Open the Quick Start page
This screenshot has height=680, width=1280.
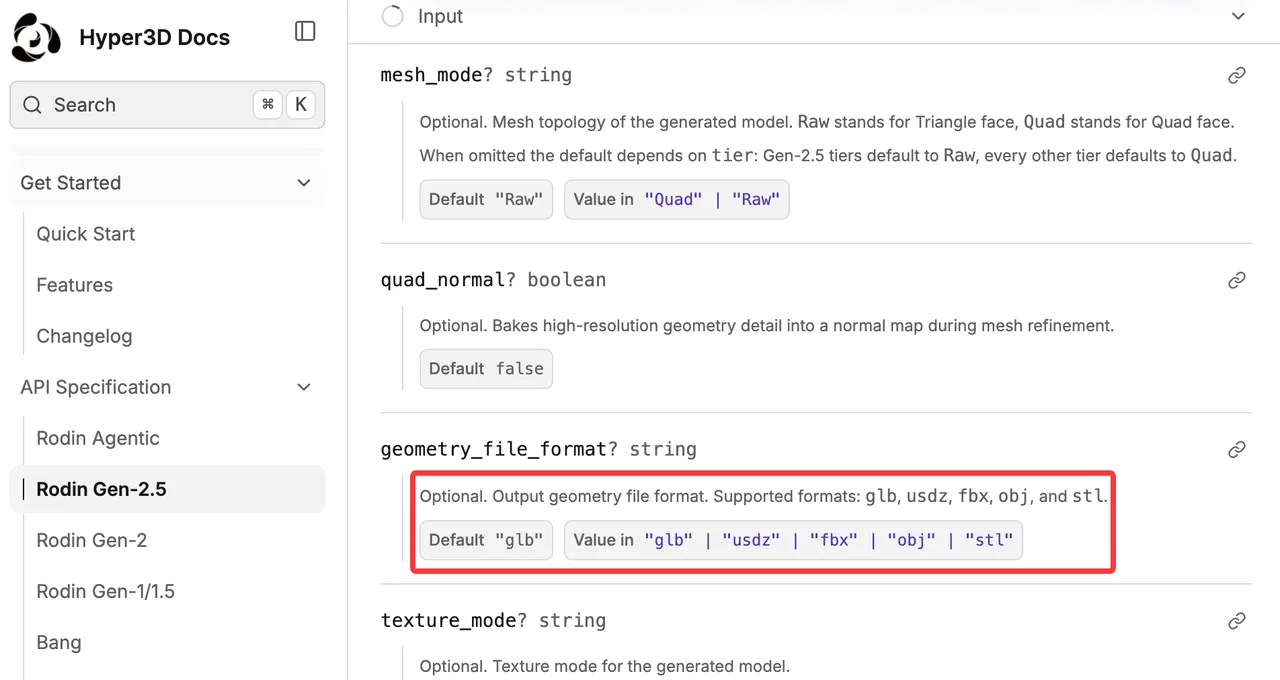pos(86,234)
